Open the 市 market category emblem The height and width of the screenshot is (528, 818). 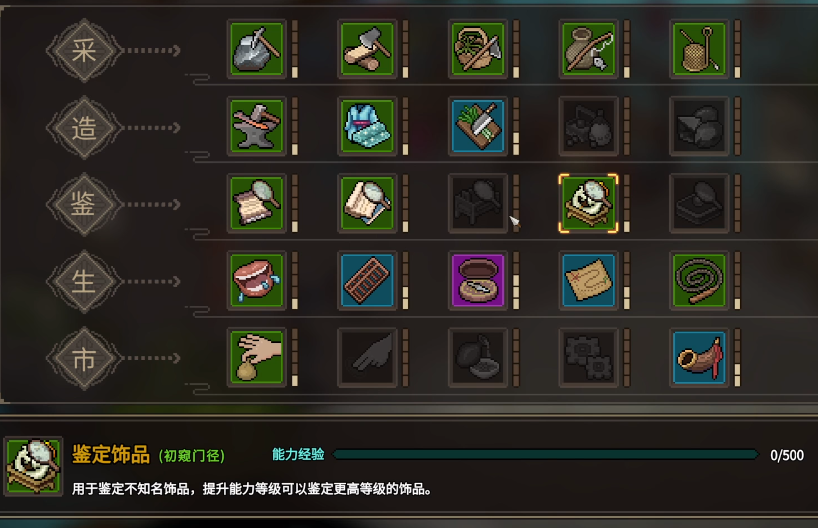84,358
